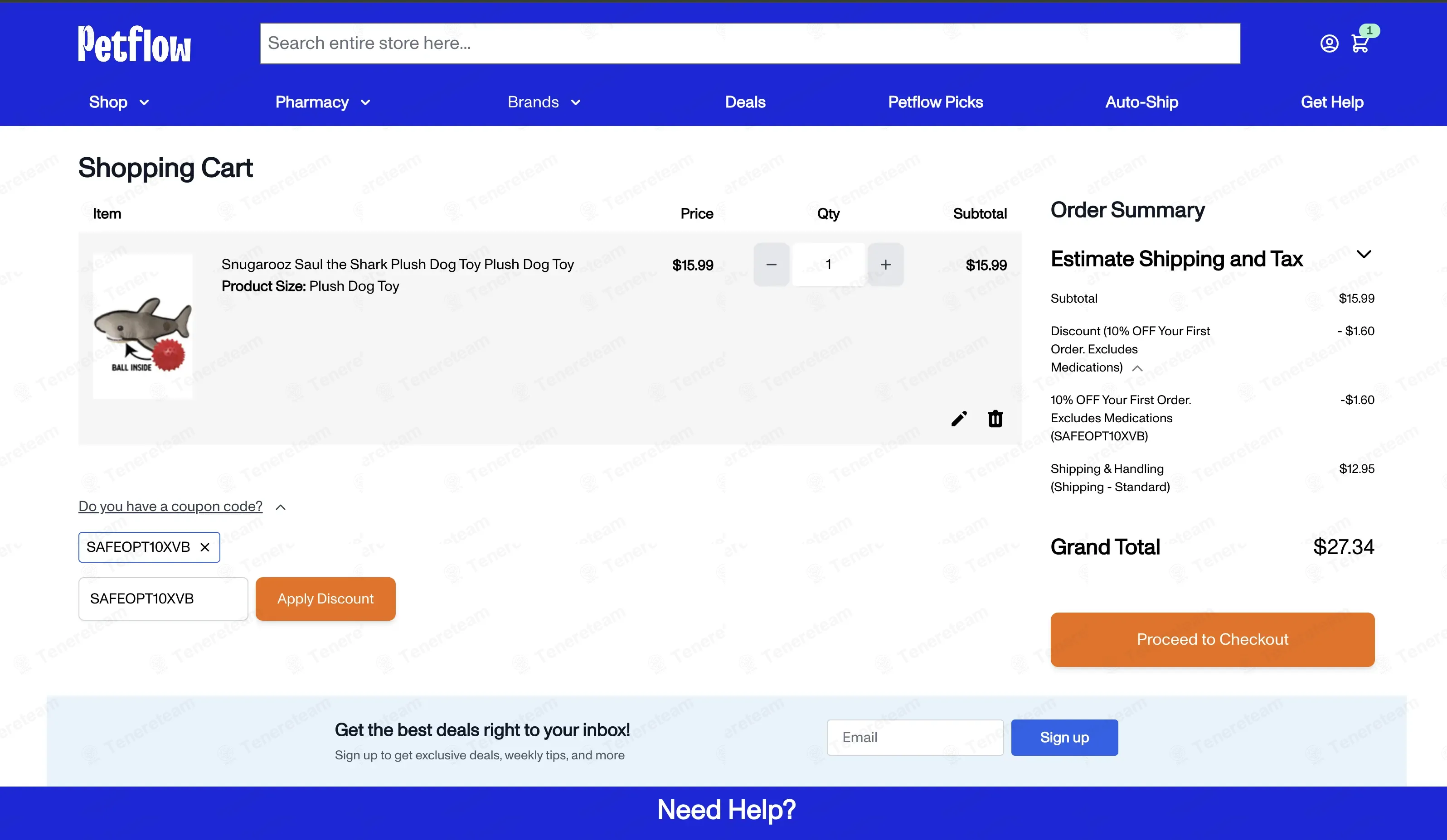Increase quantity with the plus button

(x=885, y=265)
